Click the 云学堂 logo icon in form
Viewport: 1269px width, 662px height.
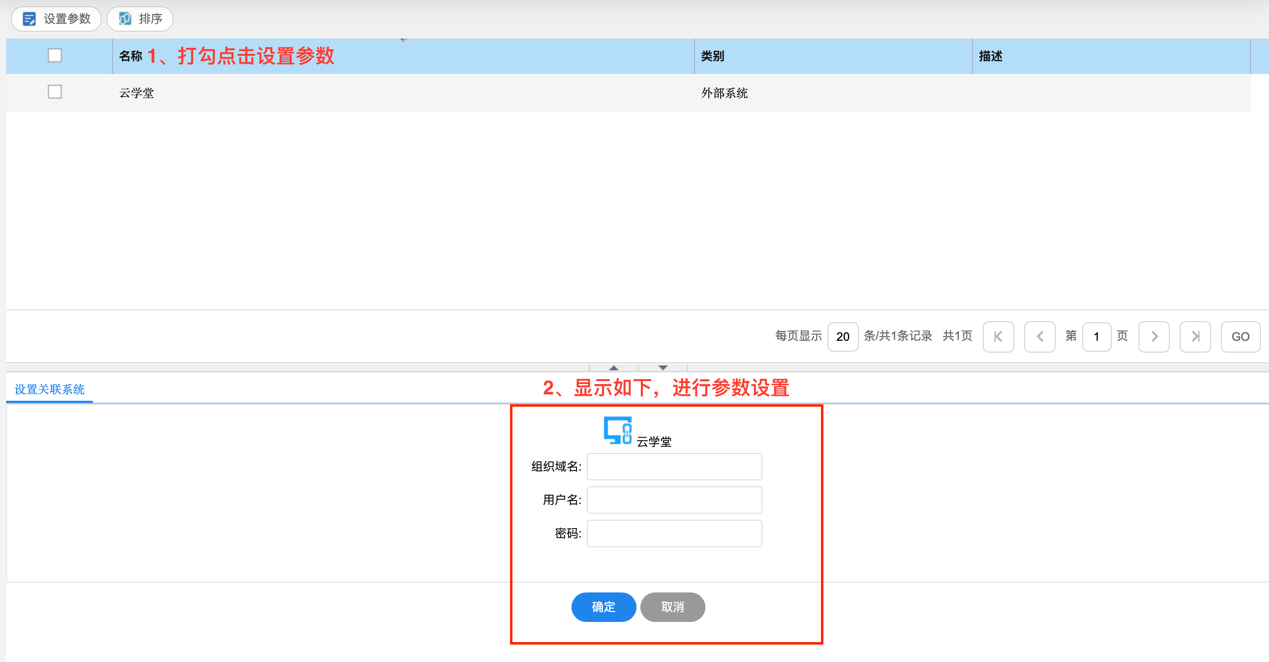[x=618, y=431]
